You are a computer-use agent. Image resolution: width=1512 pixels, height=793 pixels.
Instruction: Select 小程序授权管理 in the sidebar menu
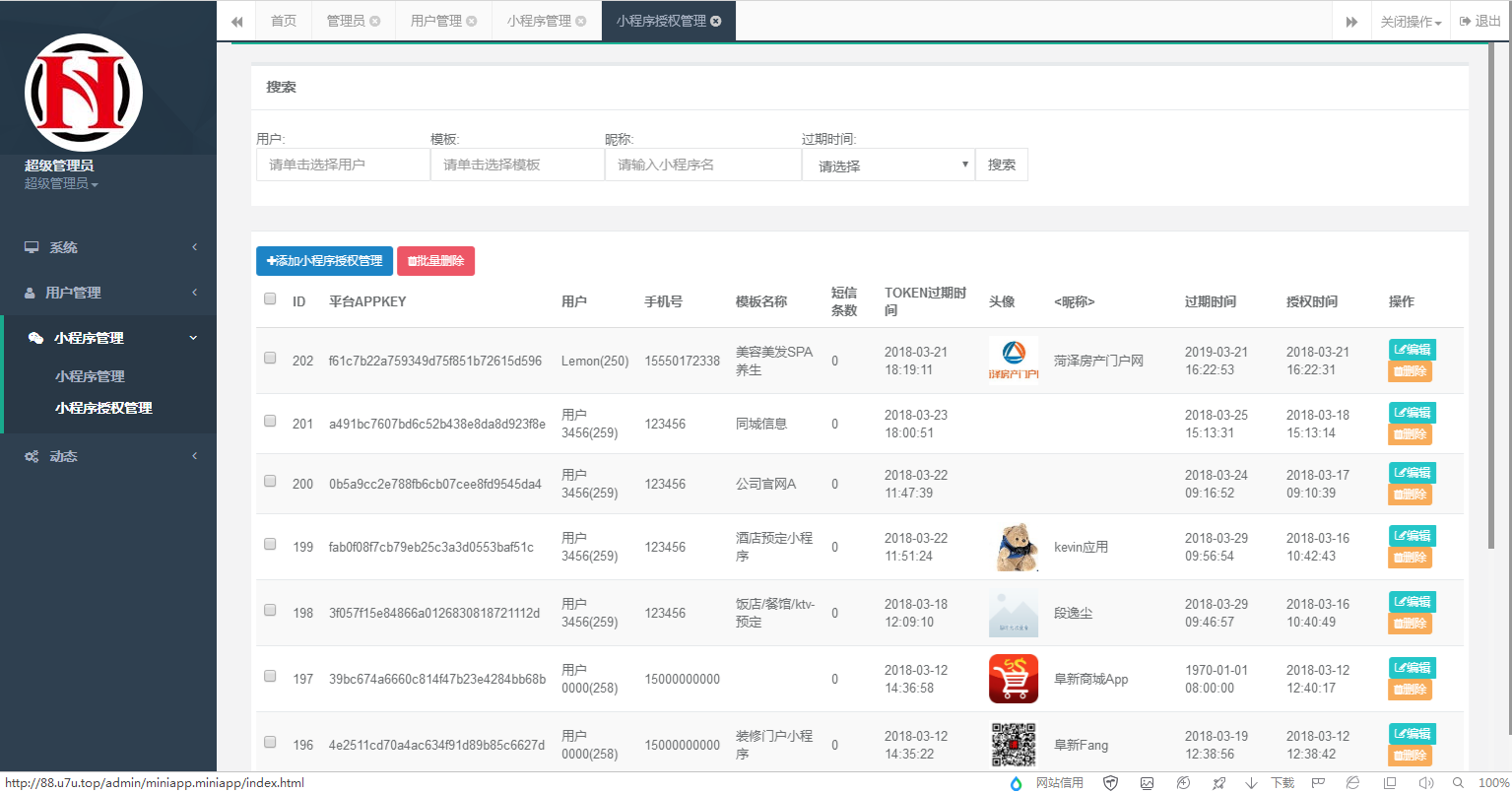point(105,408)
